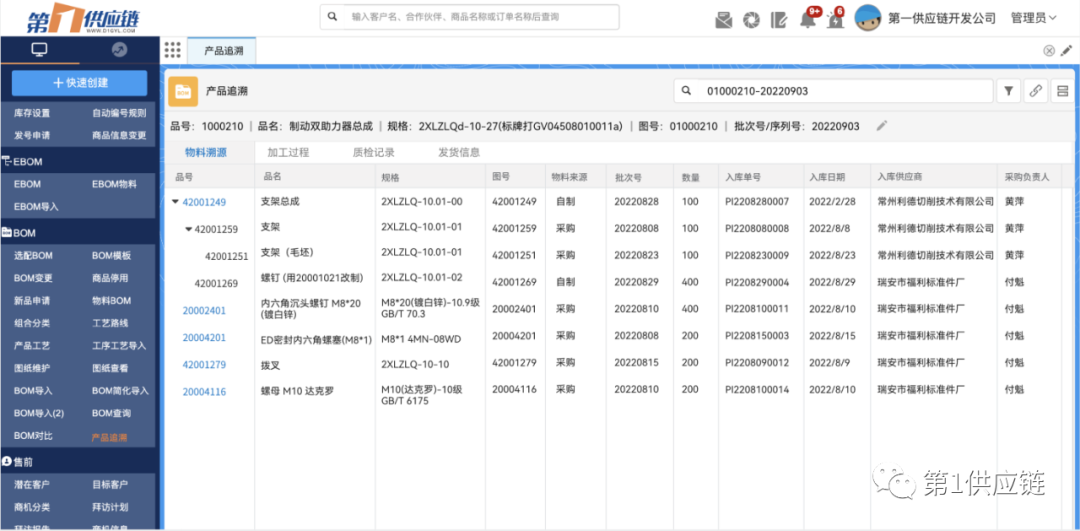This screenshot has width=1080, height=531.
Task: Click the search magnifier in top bar
Action: coord(332,17)
